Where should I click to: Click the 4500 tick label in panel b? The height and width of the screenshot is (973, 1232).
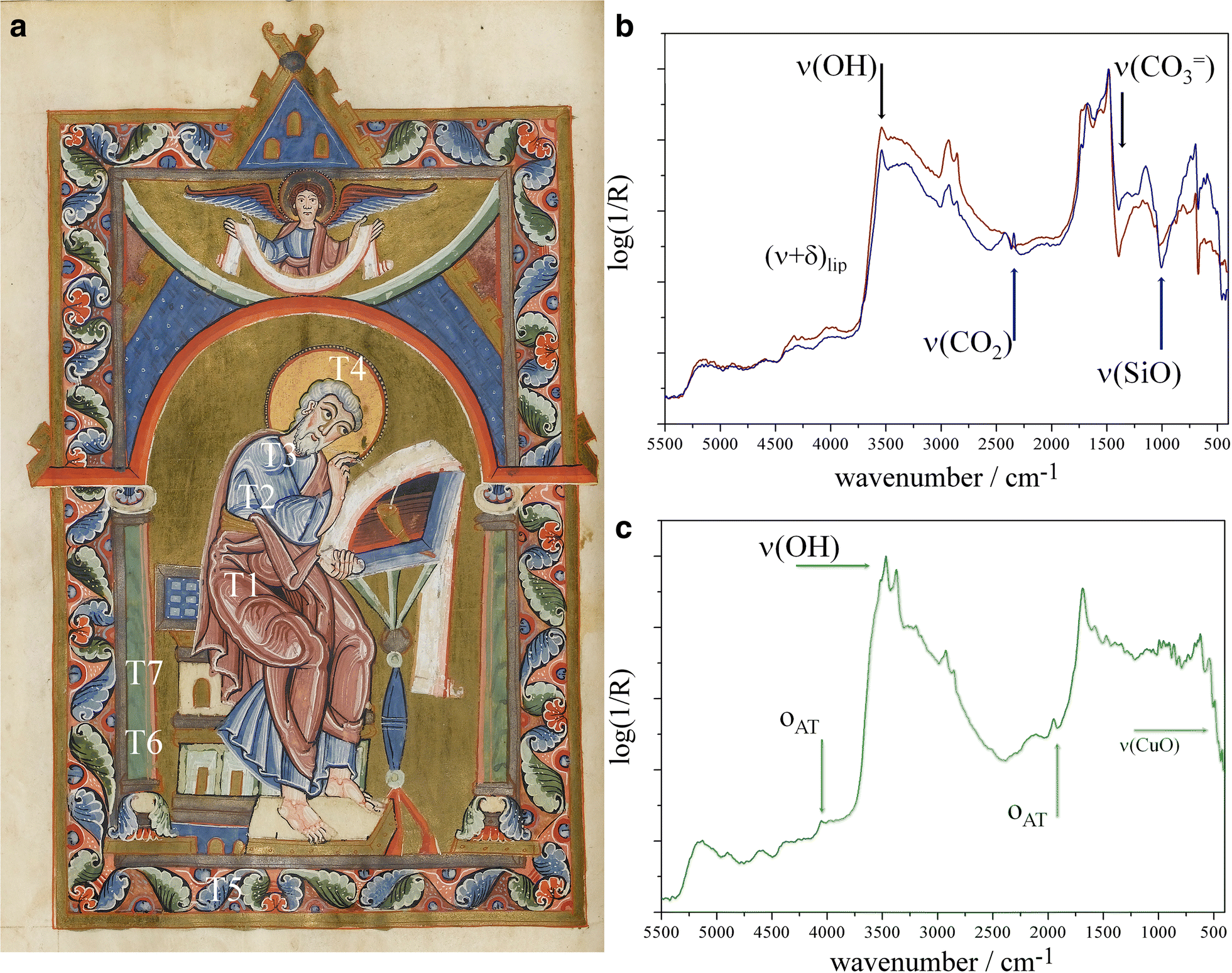point(775,444)
